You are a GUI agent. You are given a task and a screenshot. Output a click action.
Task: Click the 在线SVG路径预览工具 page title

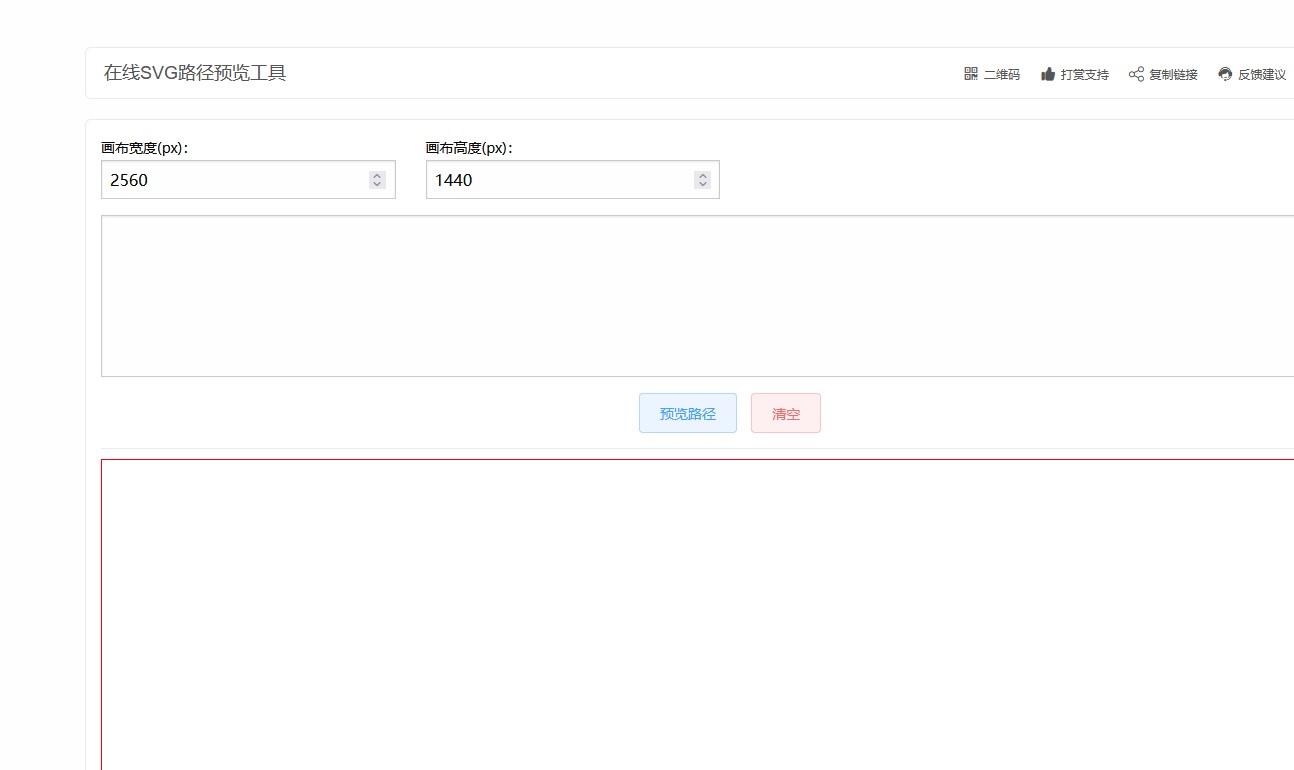point(195,73)
